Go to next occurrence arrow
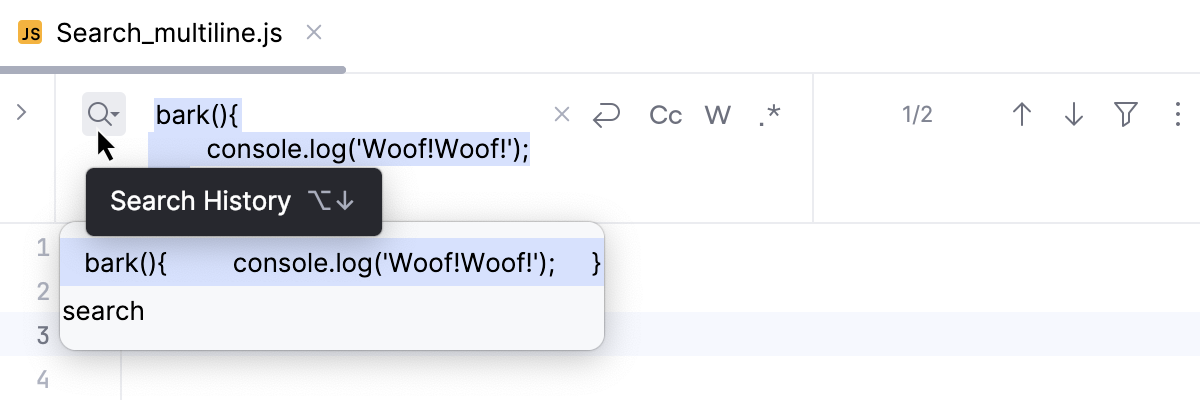This screenshot has width=1200, height=400. 1074,115
